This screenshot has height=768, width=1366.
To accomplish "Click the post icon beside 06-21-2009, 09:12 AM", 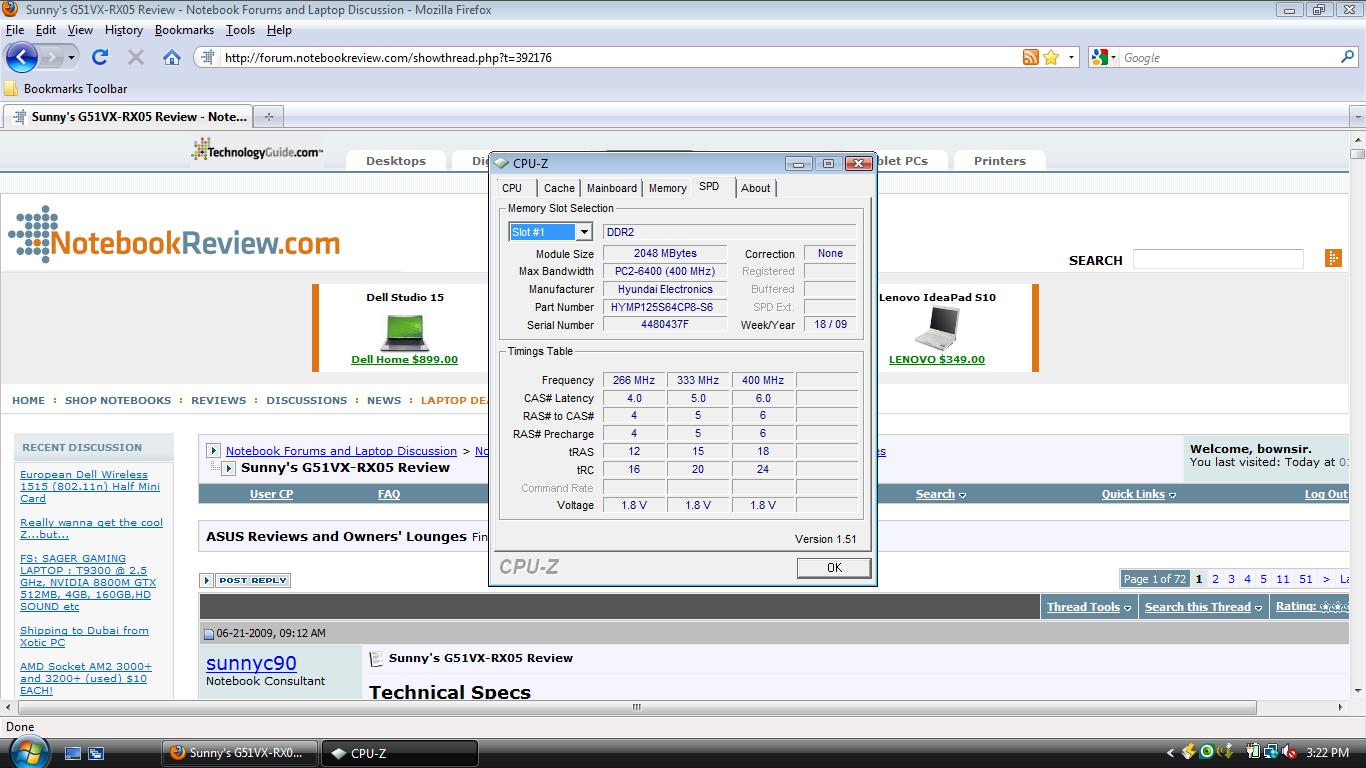I will coord(209,633).
